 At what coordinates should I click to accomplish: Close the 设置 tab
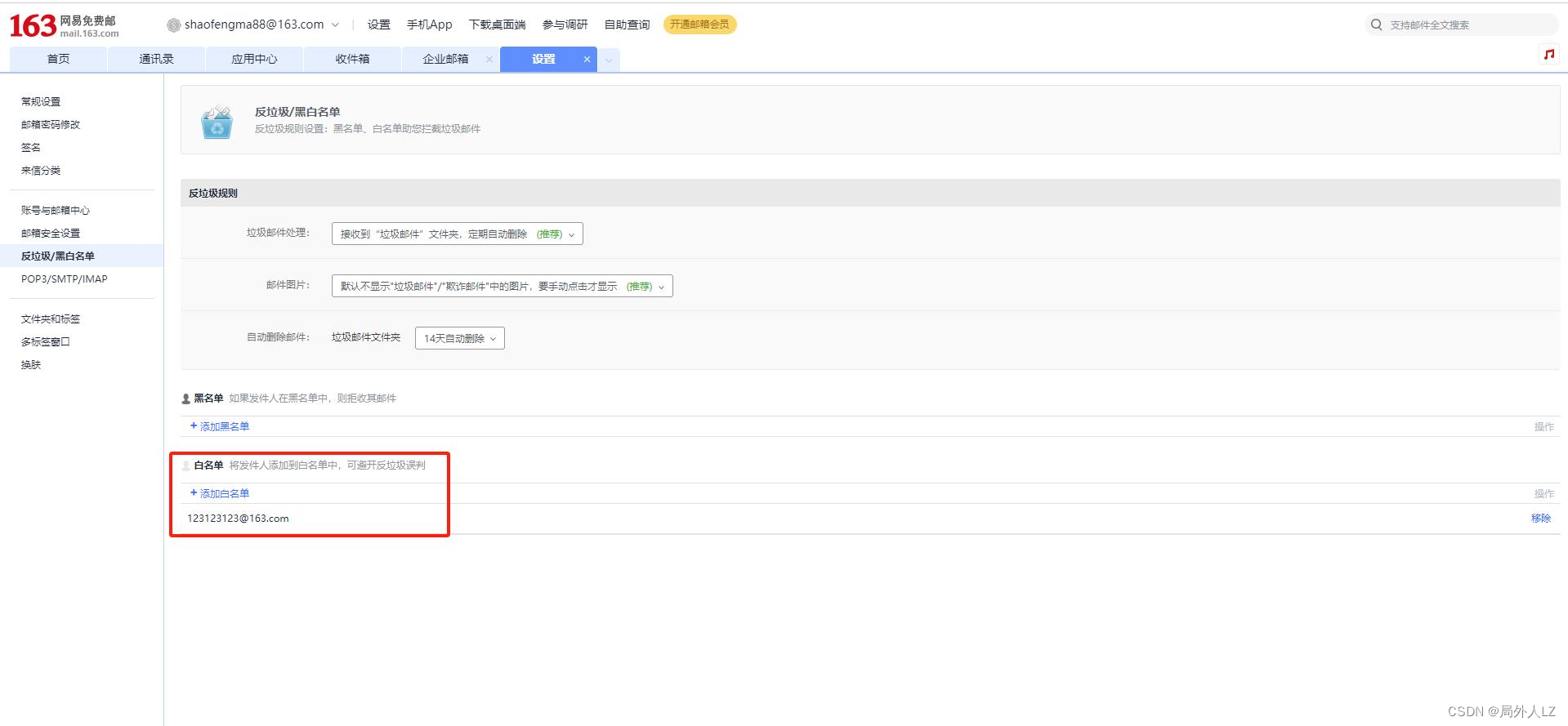tap(587, 59)
